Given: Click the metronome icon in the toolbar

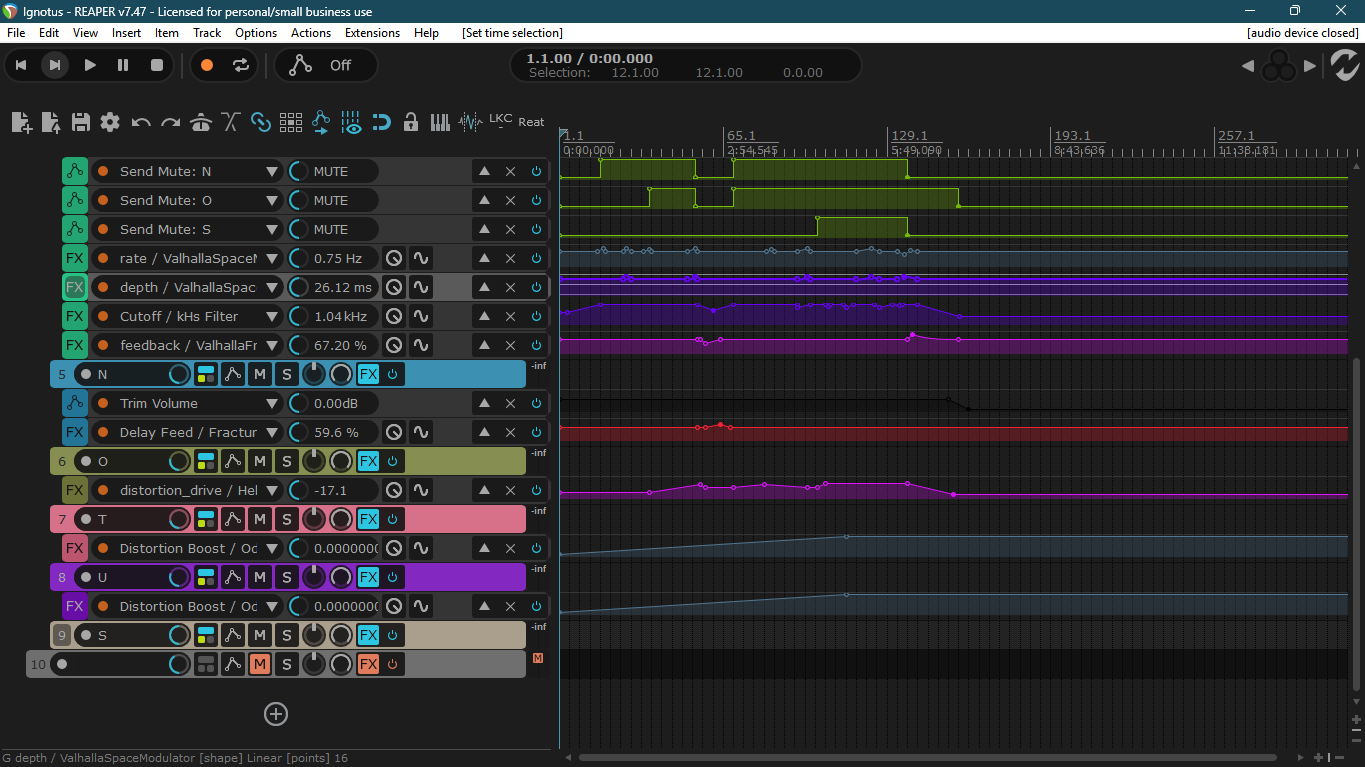Looking at the screenshot, I should tap(201, 122).
